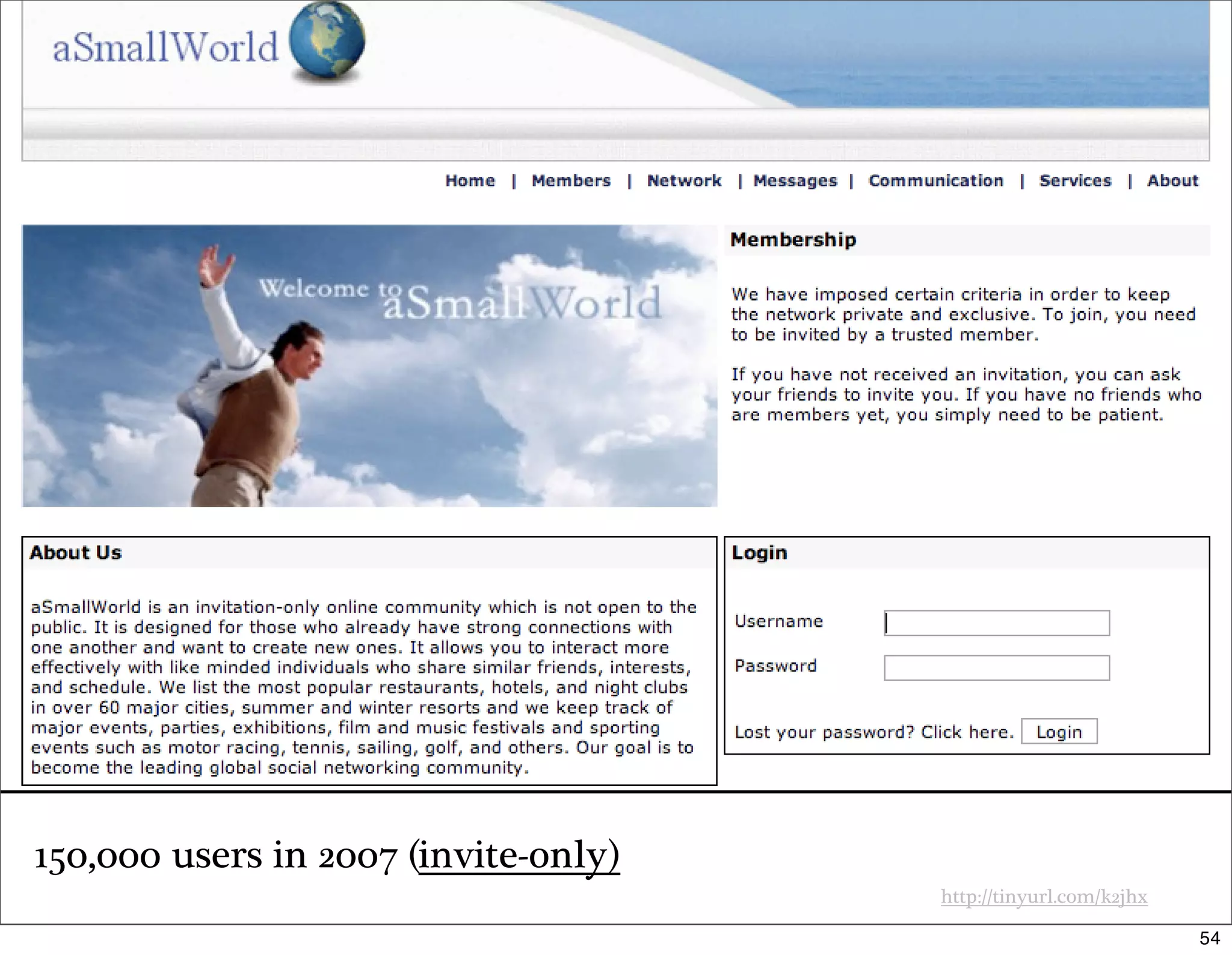1232x955 pixels.
Task: Click the 'Lost your password? Click here.' link
Action: point(874,732)
